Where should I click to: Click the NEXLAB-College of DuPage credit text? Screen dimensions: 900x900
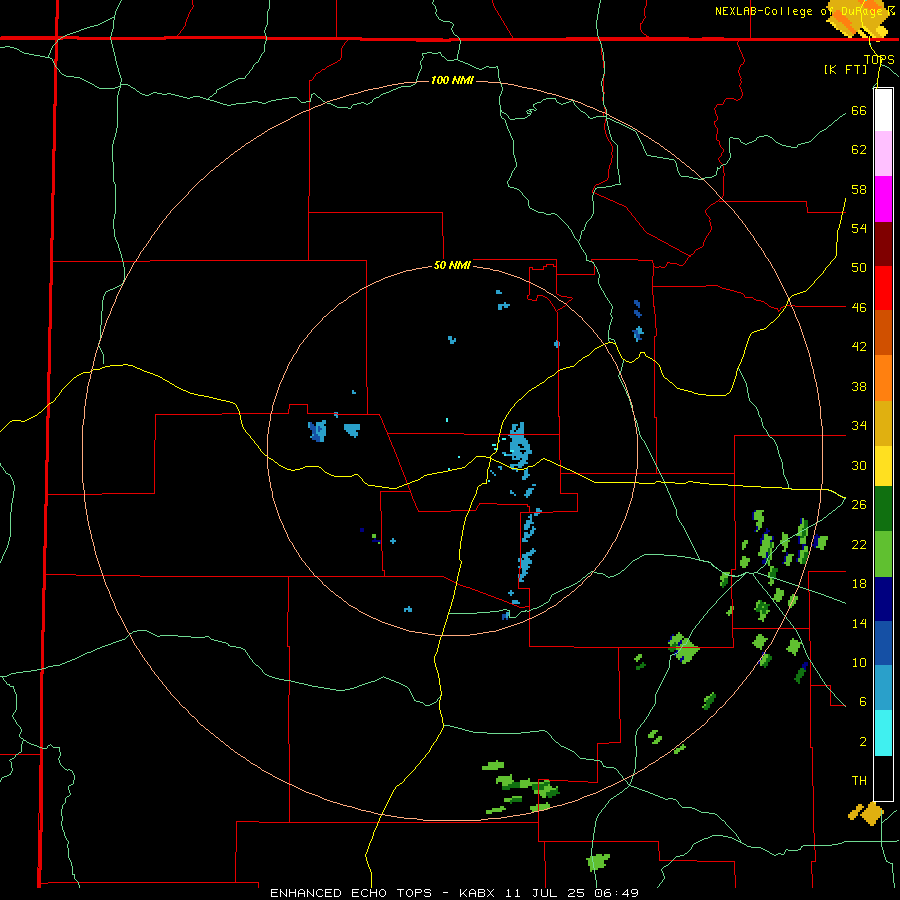coord(804,11)
